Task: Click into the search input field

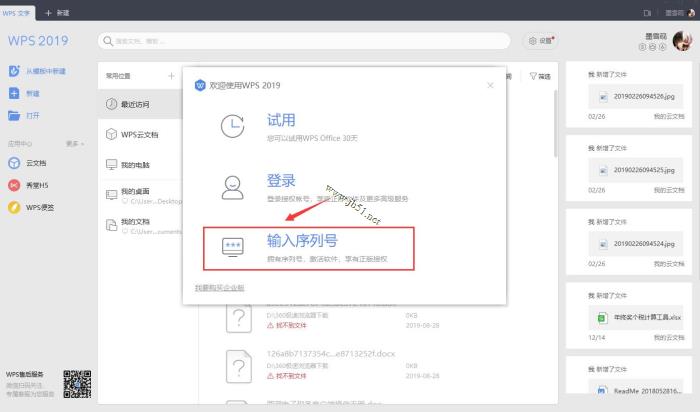Action: (x=304, y=41)
